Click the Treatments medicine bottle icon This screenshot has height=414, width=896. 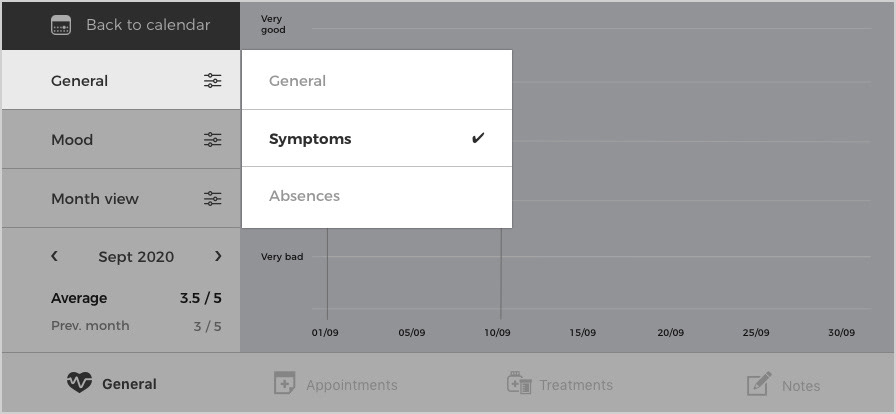[x=519, y=383]
